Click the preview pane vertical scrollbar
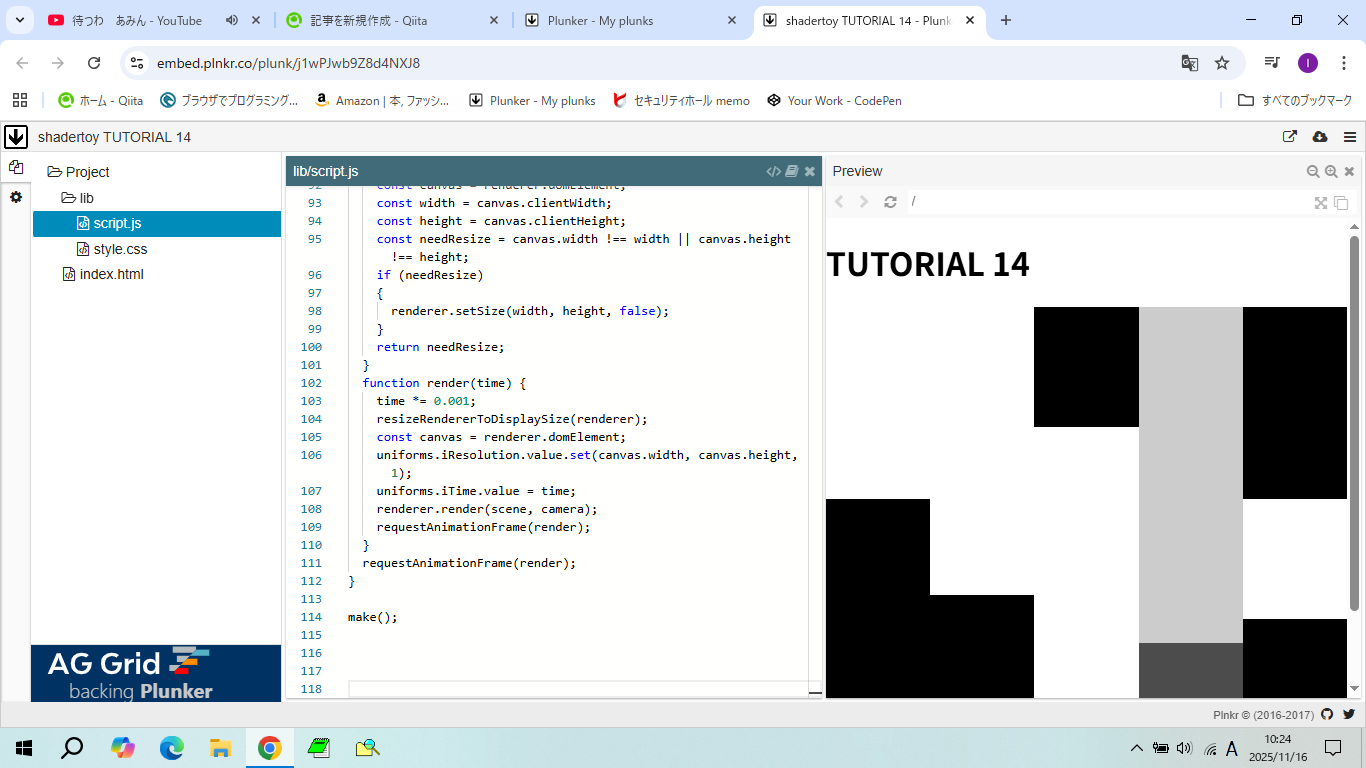Screen dimensions: 1366x768 pyautogui.click(x=1355, y=423)
